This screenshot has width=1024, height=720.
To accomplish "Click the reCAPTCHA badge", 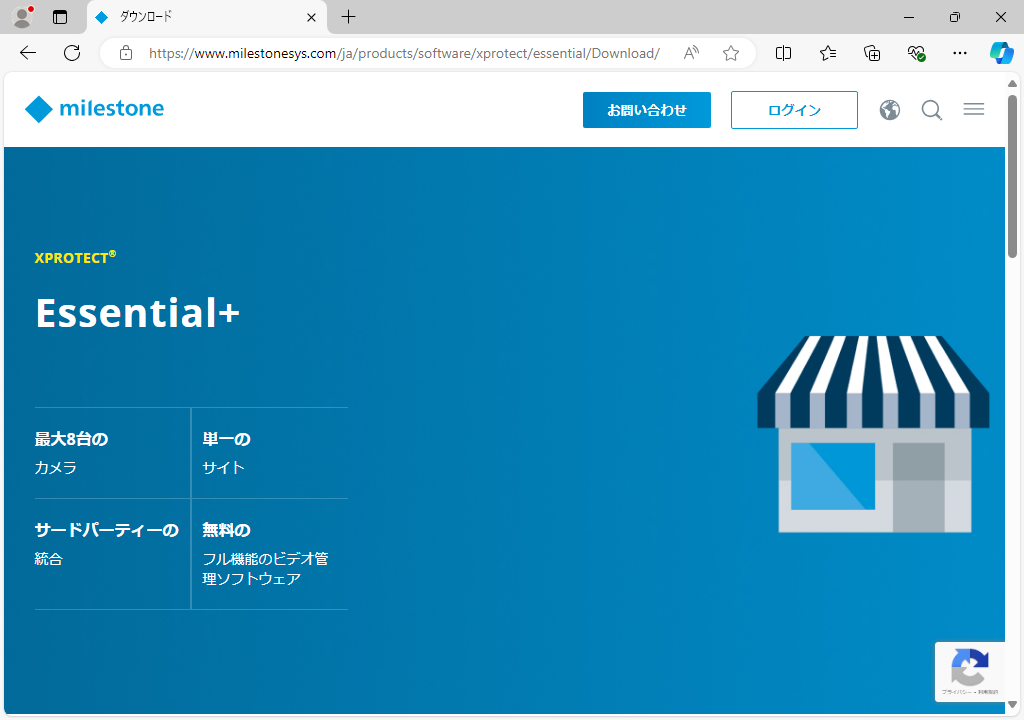I will click(970, 672).
